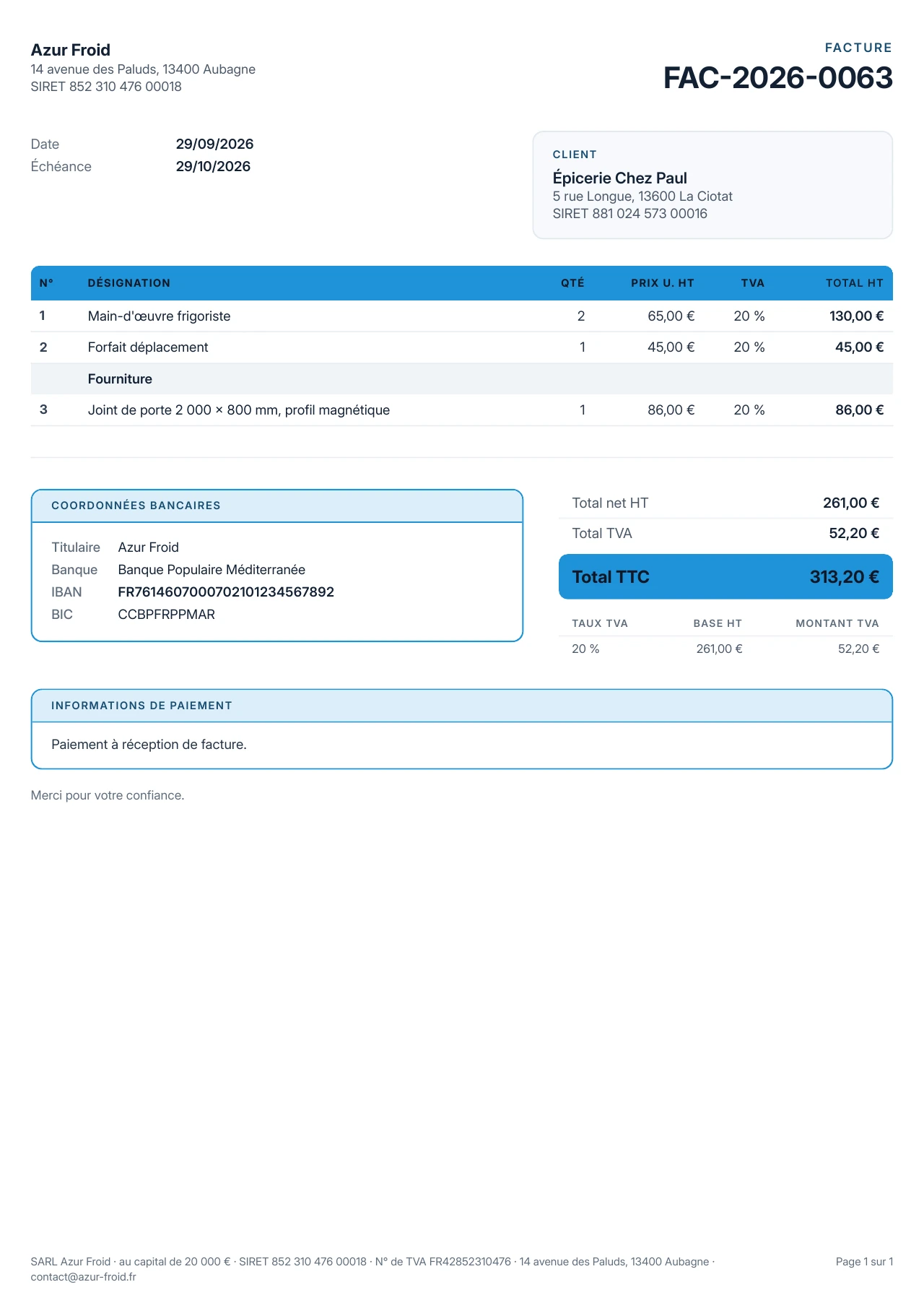Click the client SIRET 881 024 573 00016
924x1308 pixels.
(x=630, y=214)
